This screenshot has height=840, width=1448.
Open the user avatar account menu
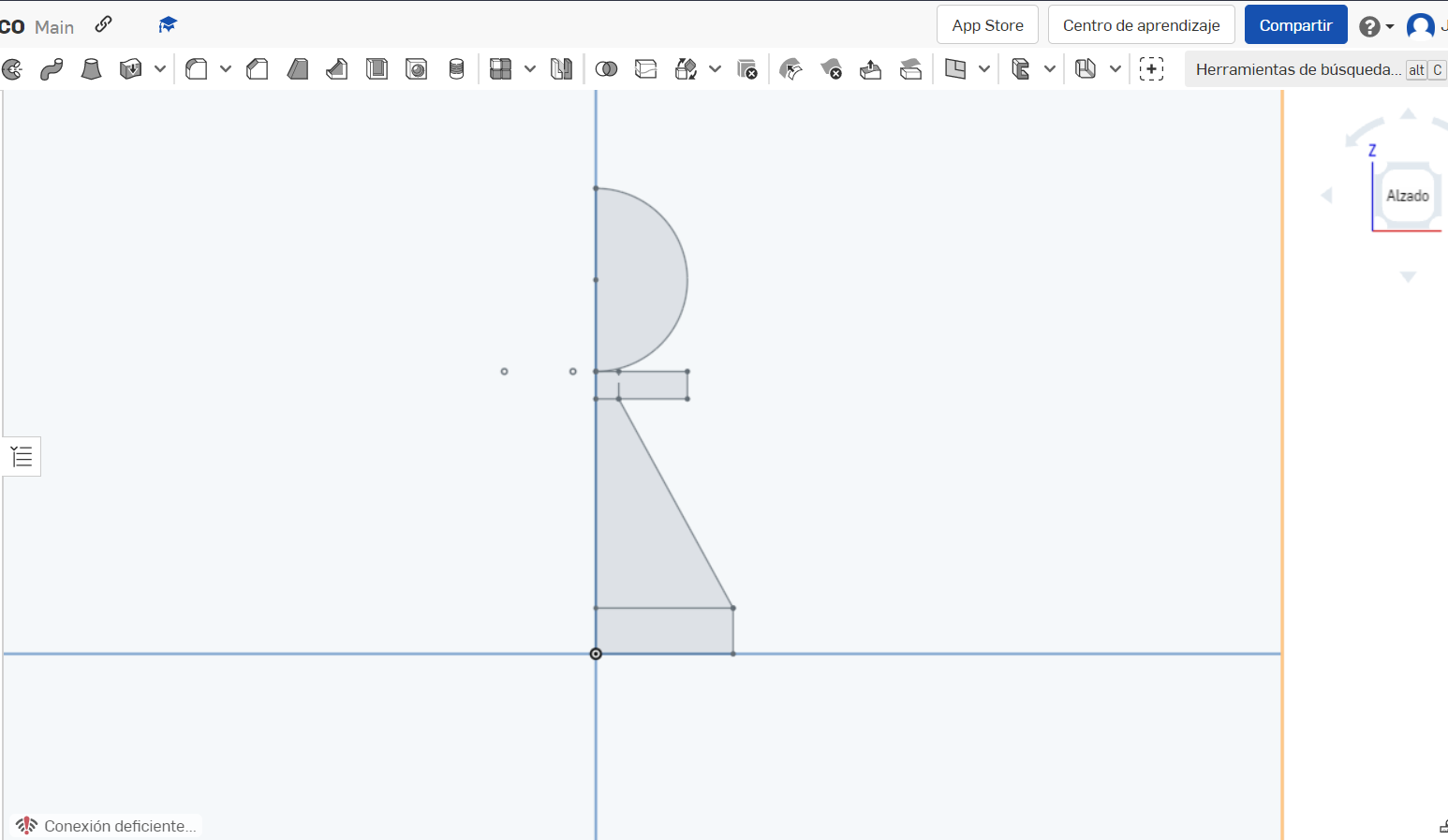tap(1422, 24)
